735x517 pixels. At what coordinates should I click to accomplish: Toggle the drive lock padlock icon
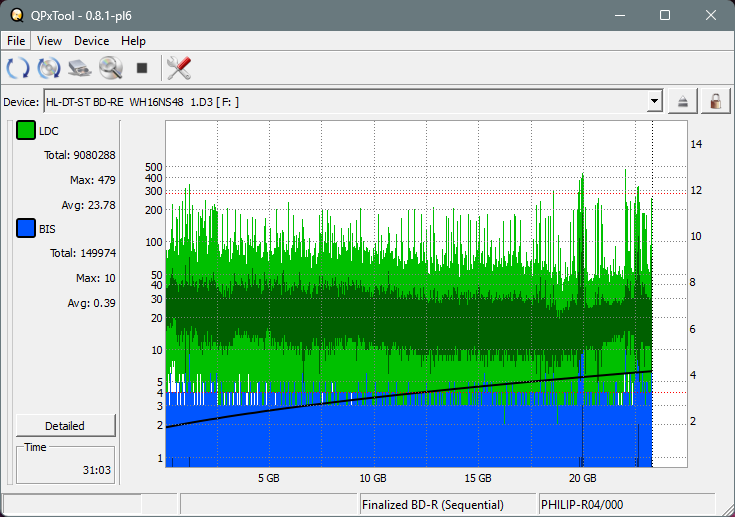click(715, 102)
